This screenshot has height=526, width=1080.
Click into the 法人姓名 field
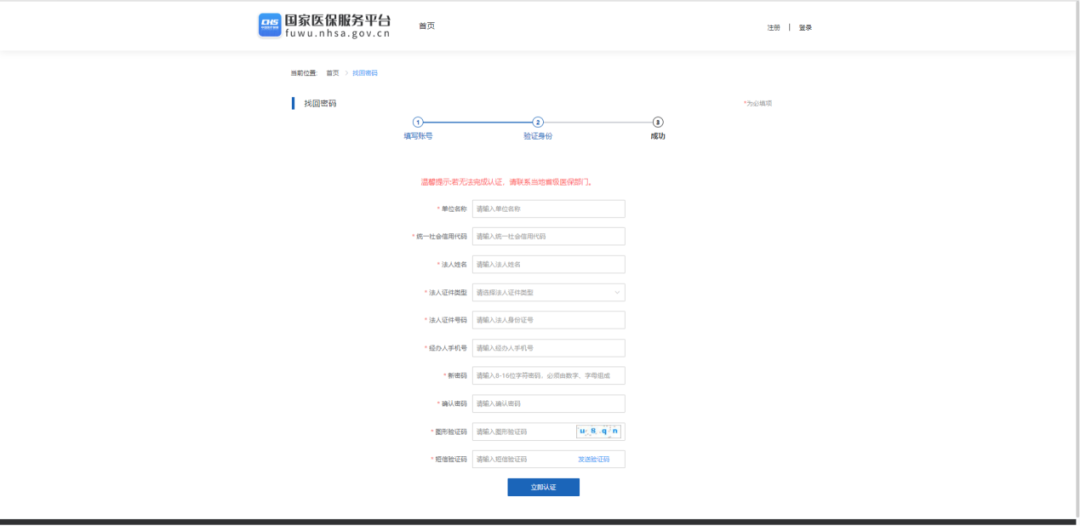(x=548, y=265)
